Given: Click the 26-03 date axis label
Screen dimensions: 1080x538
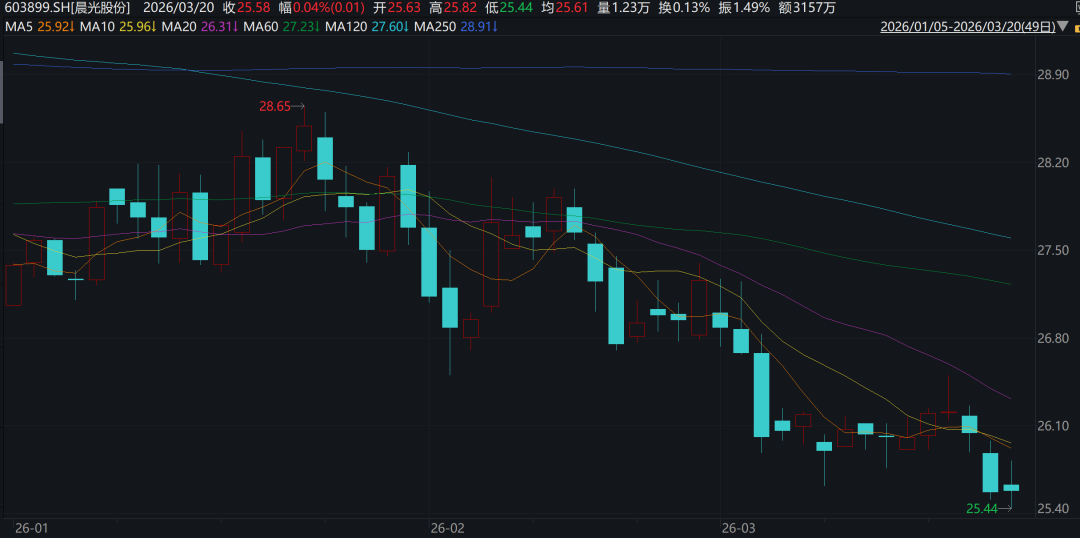Looking at the screenshot, I should click(x=738, y=528).
